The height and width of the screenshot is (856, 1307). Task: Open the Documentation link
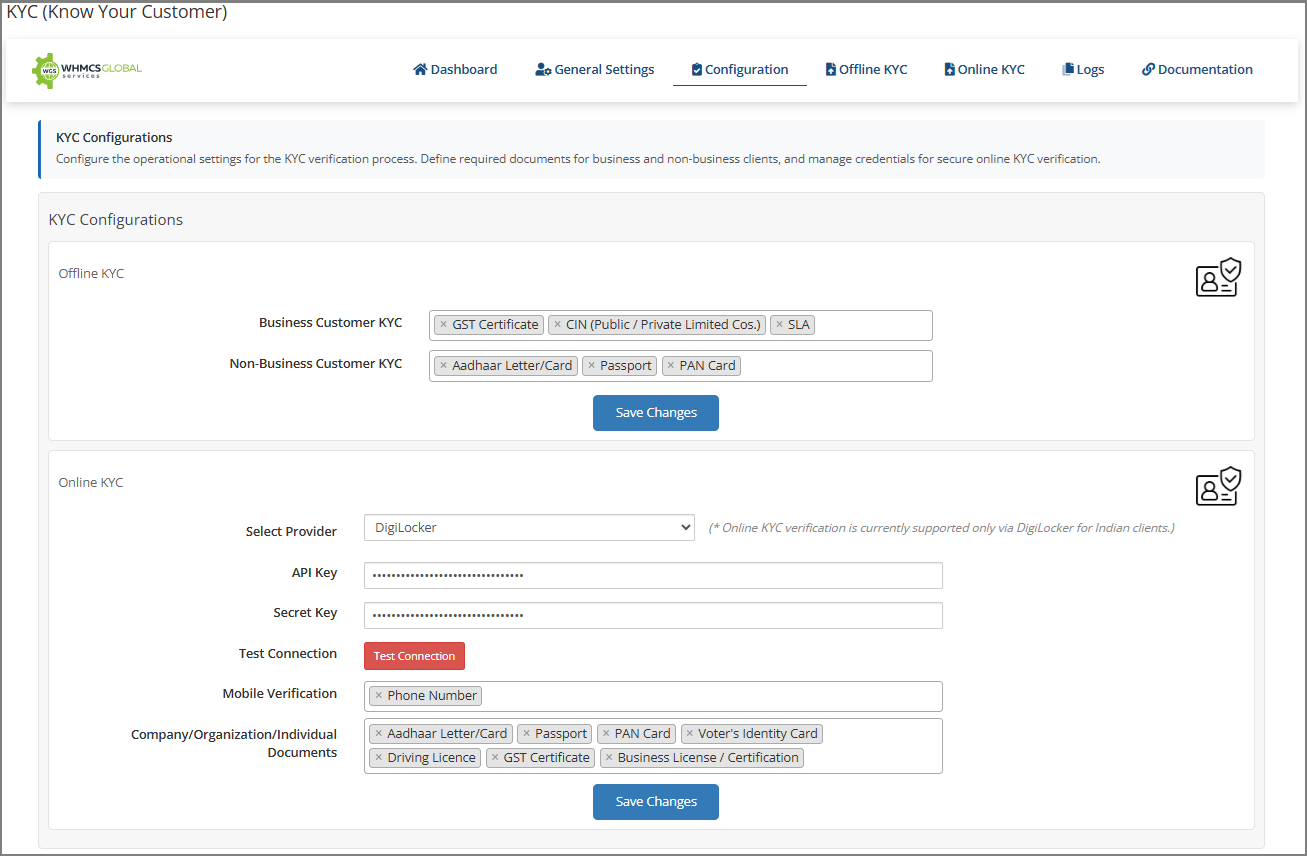[x=1197, y=70]
